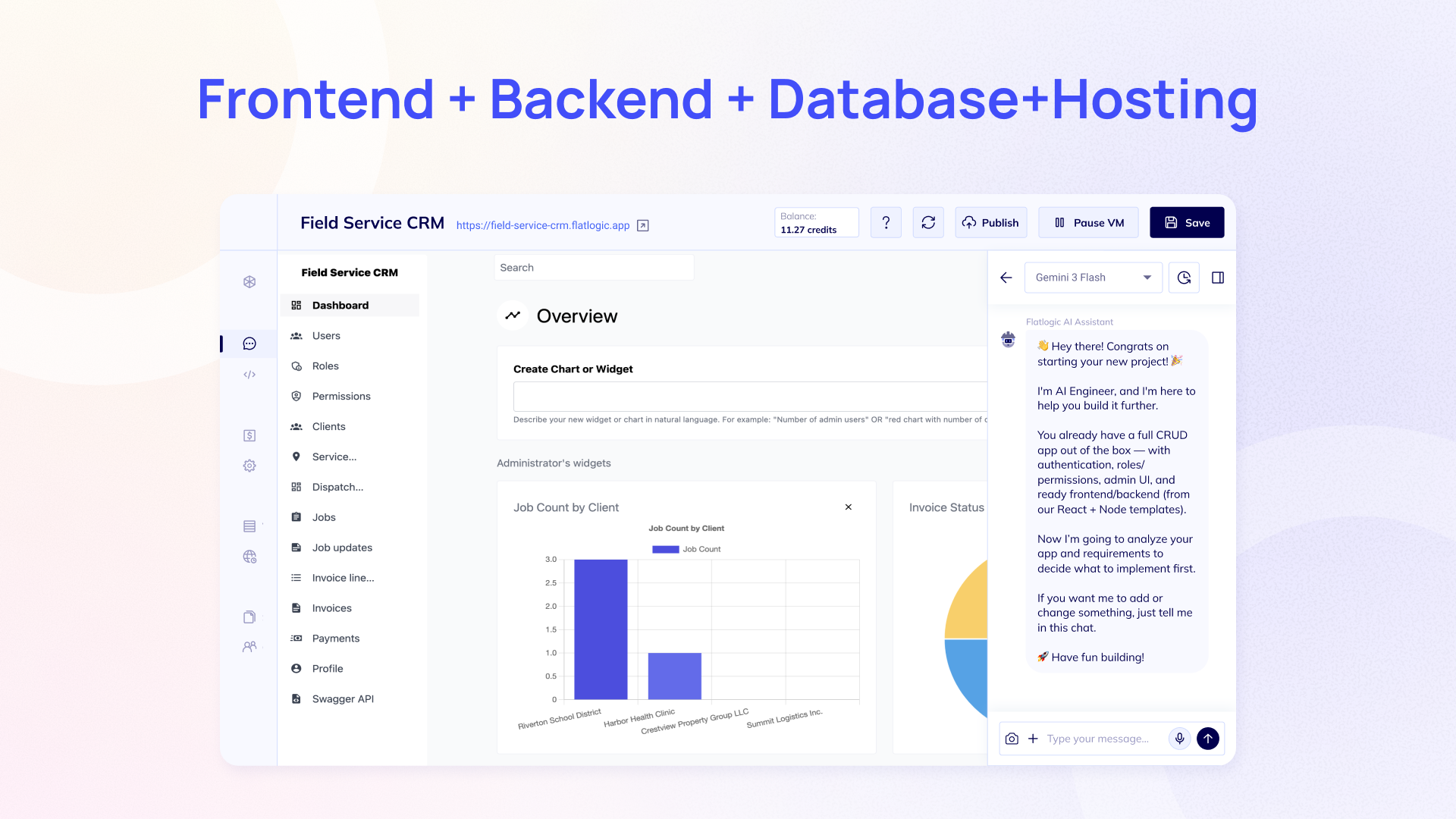This screenshot has height=819, width=1456.
Task: Open the database table icon in left rail
Action: 249,526
